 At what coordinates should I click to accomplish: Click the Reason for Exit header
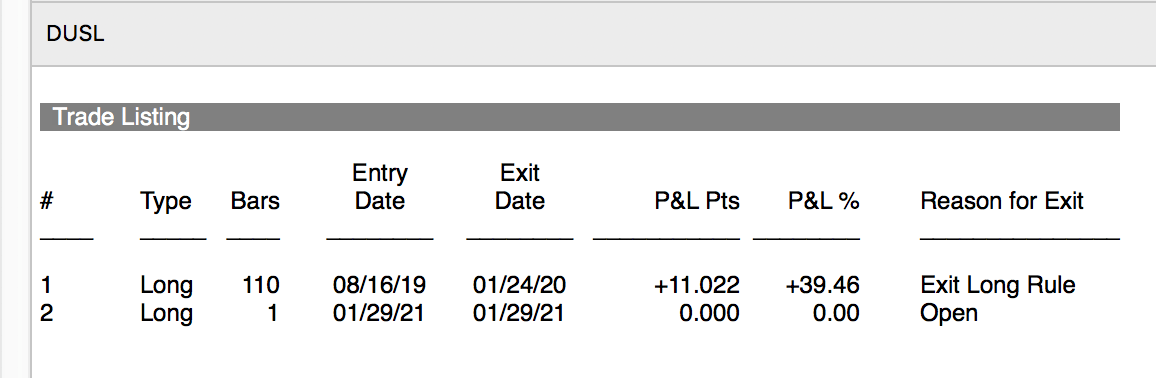[1002, 201]
